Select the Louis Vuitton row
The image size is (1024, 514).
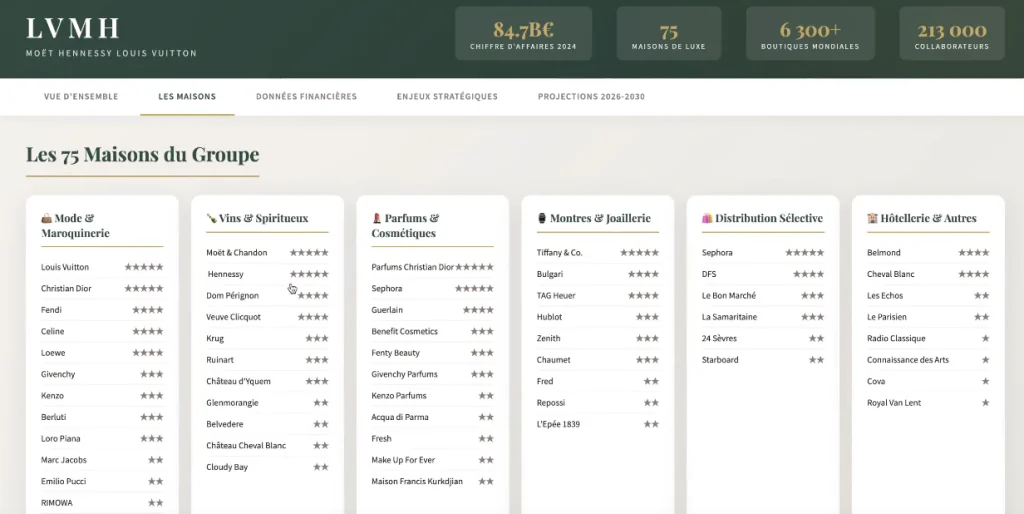point(102,267)
